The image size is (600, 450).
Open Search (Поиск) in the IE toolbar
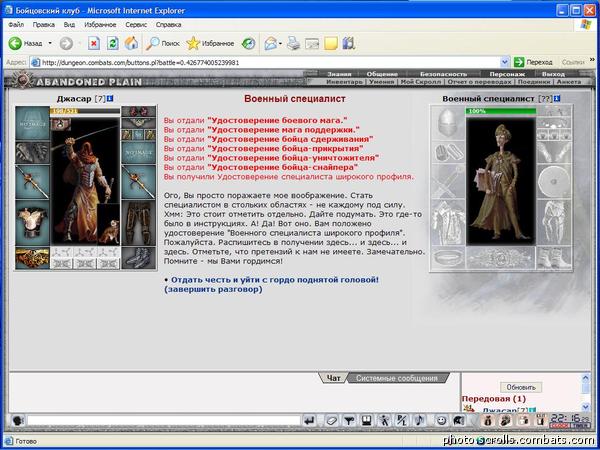163,44
